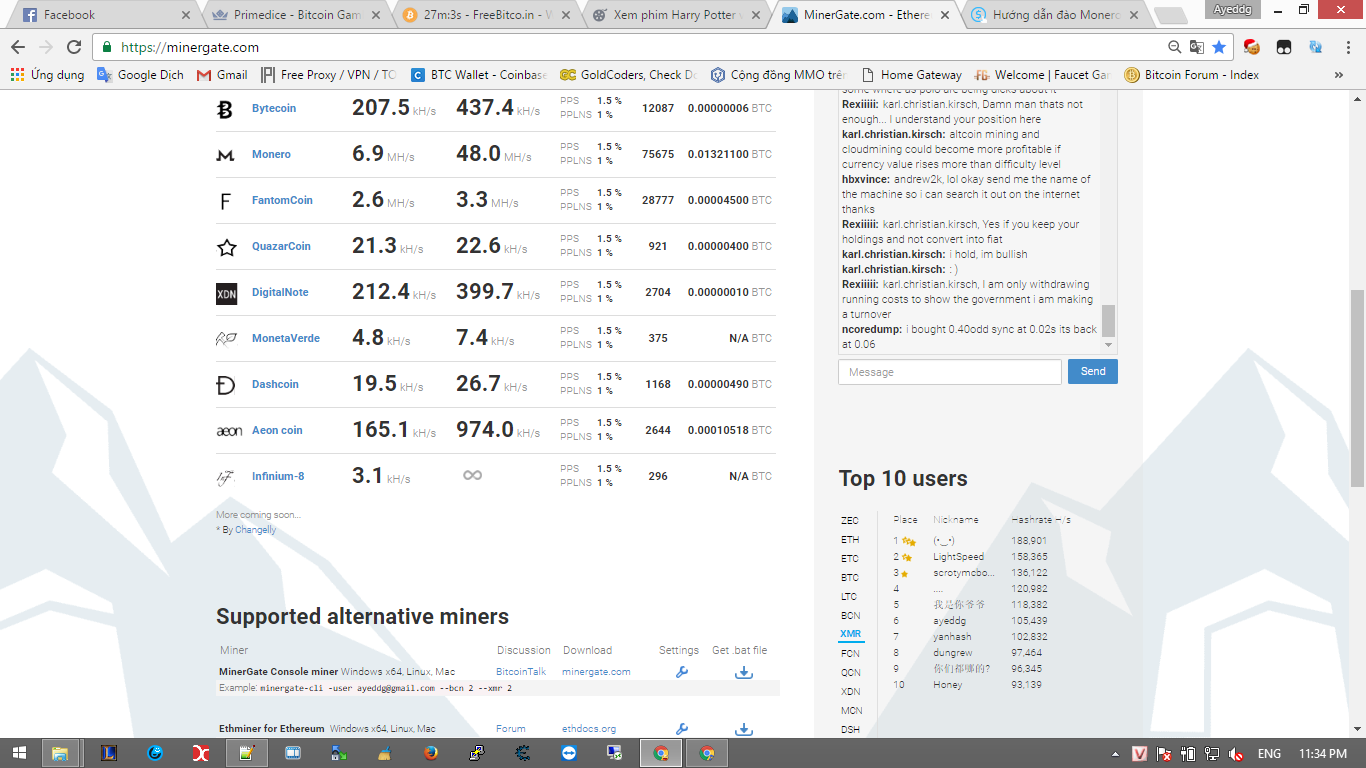Click the LightSpeed nickname in Top 10
Viewport: 1366px width, 768px height.
coord(959,557)
